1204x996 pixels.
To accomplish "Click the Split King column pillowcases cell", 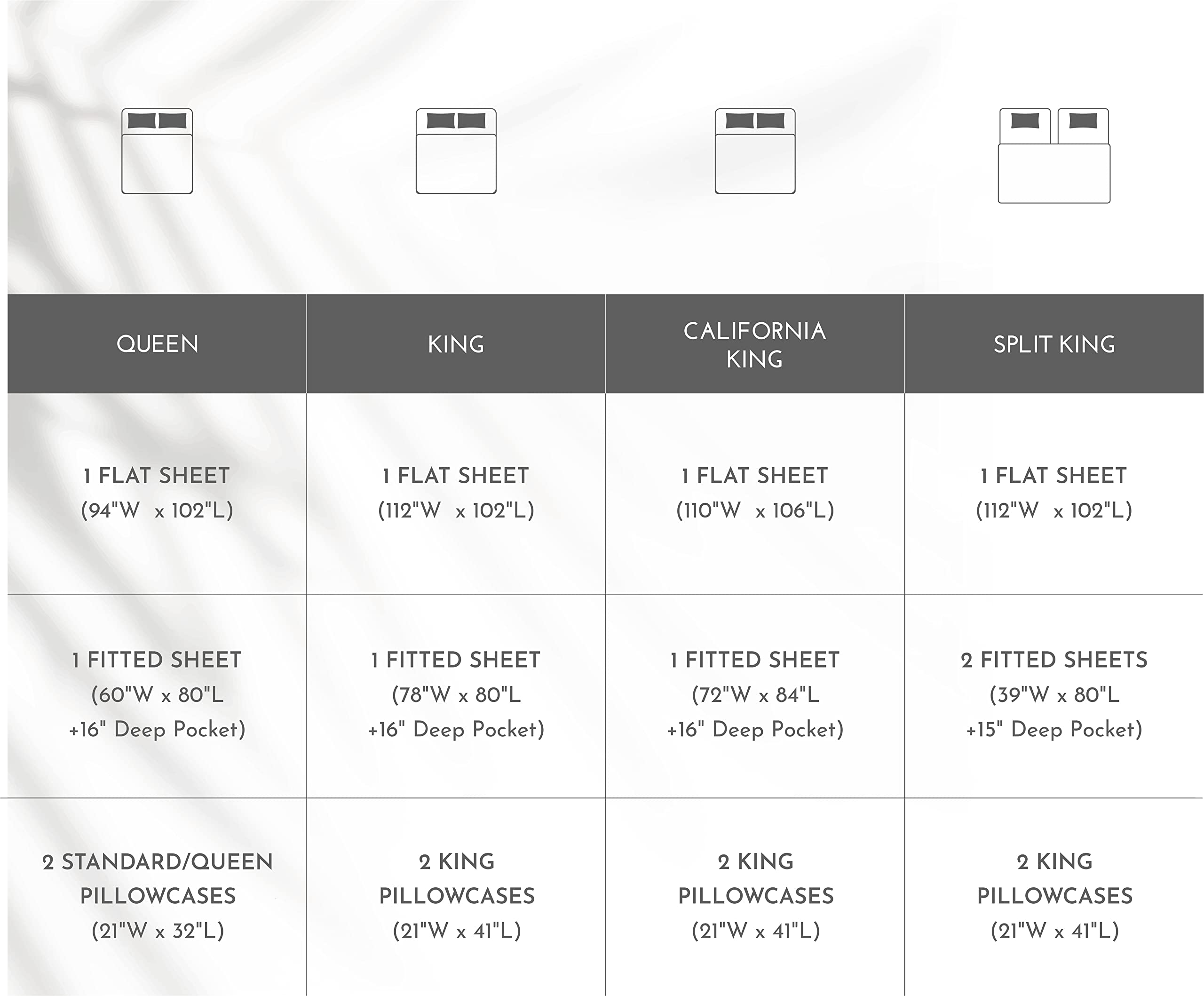I will coord(1054,896).
